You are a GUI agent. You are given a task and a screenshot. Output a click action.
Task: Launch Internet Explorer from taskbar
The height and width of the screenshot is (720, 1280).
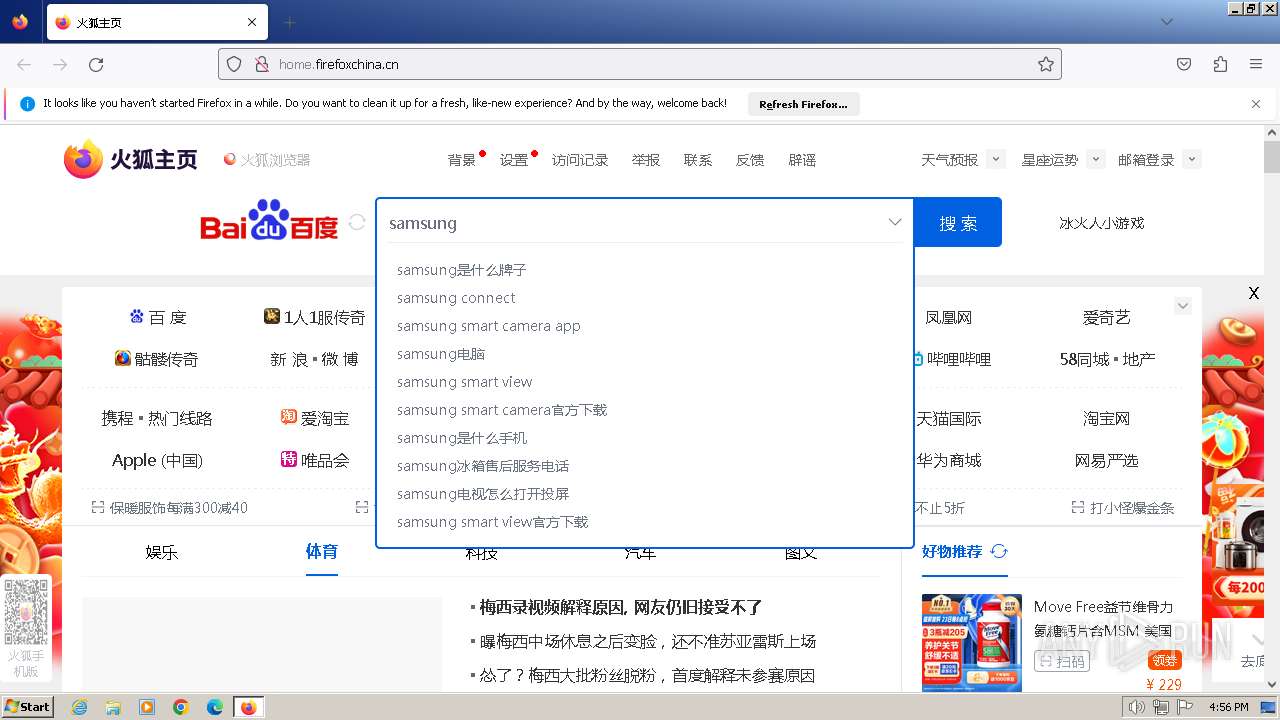tap(79, 707)
